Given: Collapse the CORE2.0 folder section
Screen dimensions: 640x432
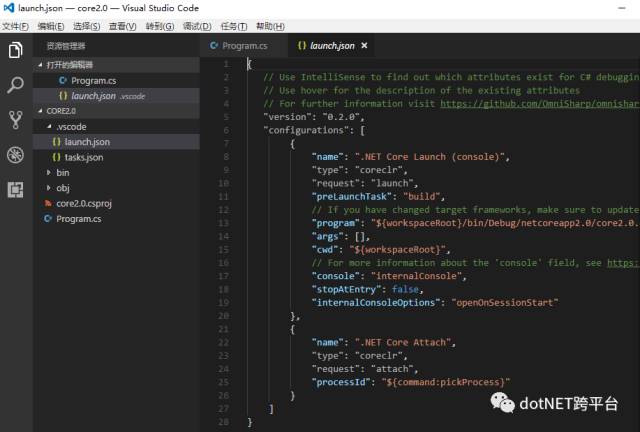Looking at the screenshot, I should 116,111.
